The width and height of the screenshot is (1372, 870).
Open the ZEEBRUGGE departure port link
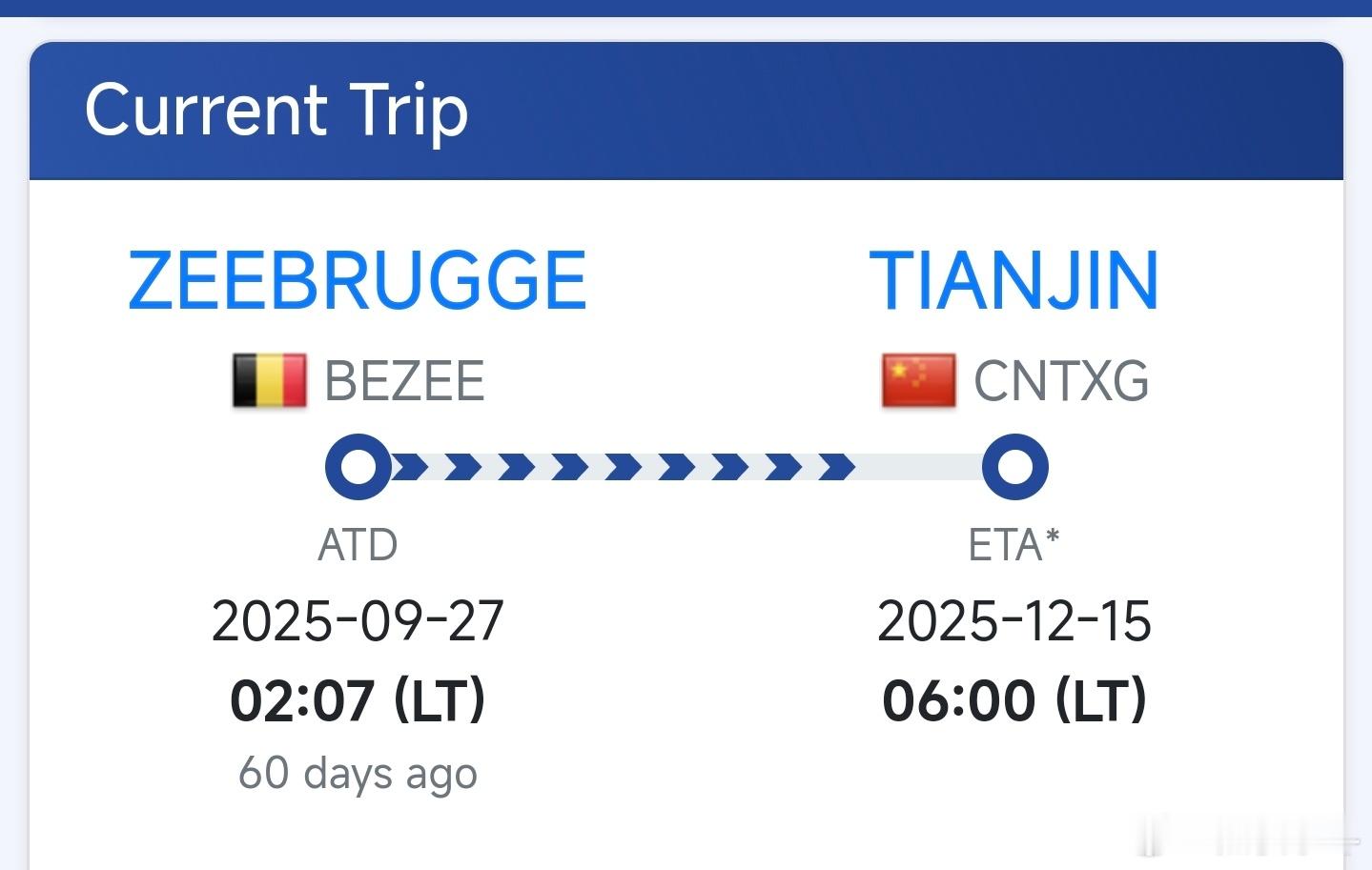(x=358, y=280)
